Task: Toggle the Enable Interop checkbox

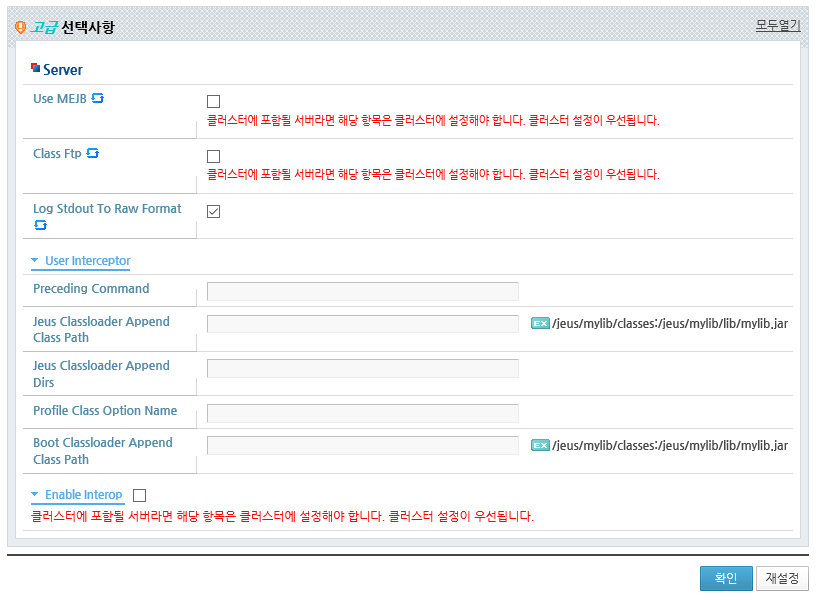Action: coord(139,495)
